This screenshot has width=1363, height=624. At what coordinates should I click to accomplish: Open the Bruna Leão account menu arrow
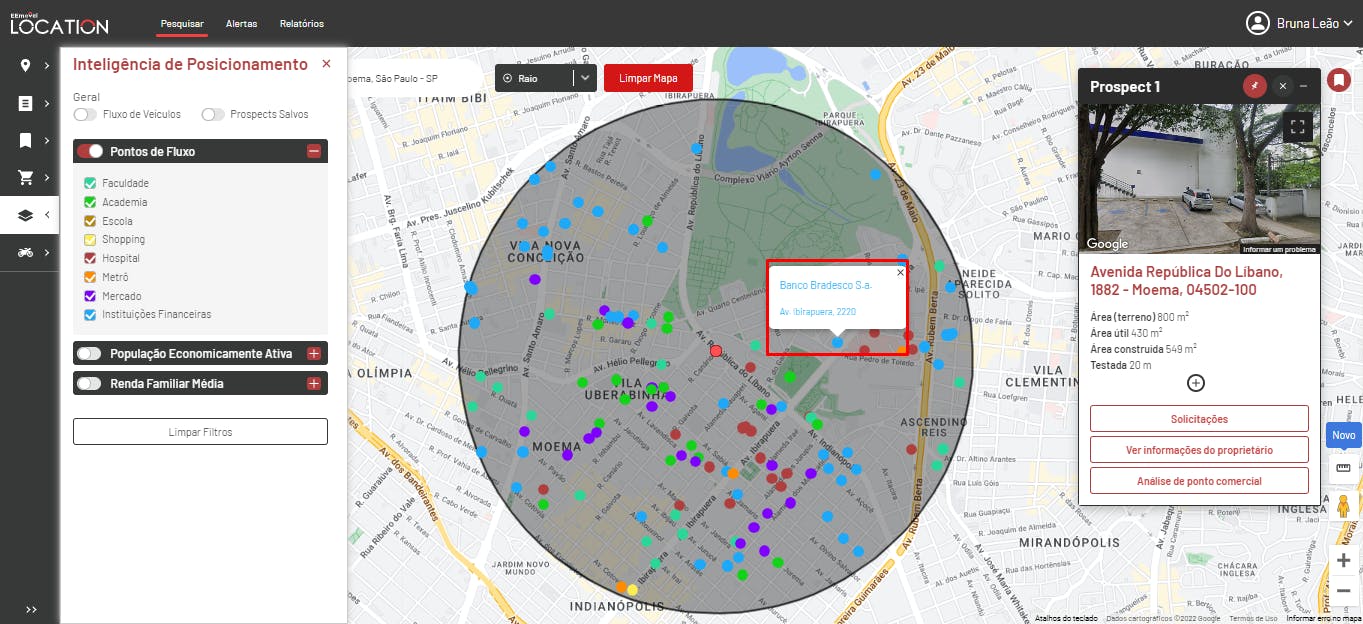pos(1349,23)
